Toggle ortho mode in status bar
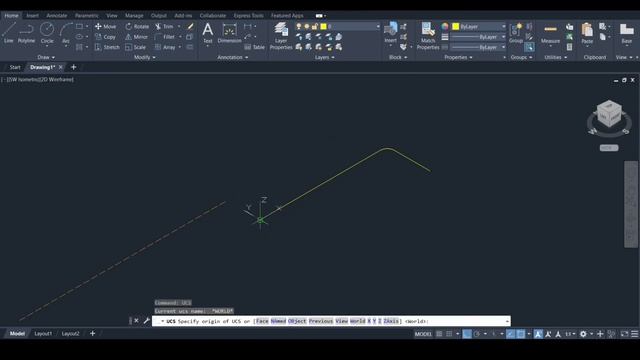Viewport: 640px width, 360px height. (x=467, y=334)
